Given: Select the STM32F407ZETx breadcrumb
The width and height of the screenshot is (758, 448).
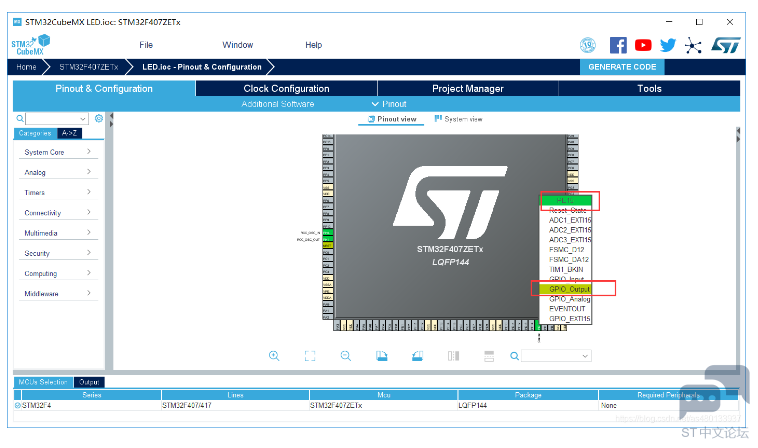Looking at the screenshot, I should click(88, 67).
